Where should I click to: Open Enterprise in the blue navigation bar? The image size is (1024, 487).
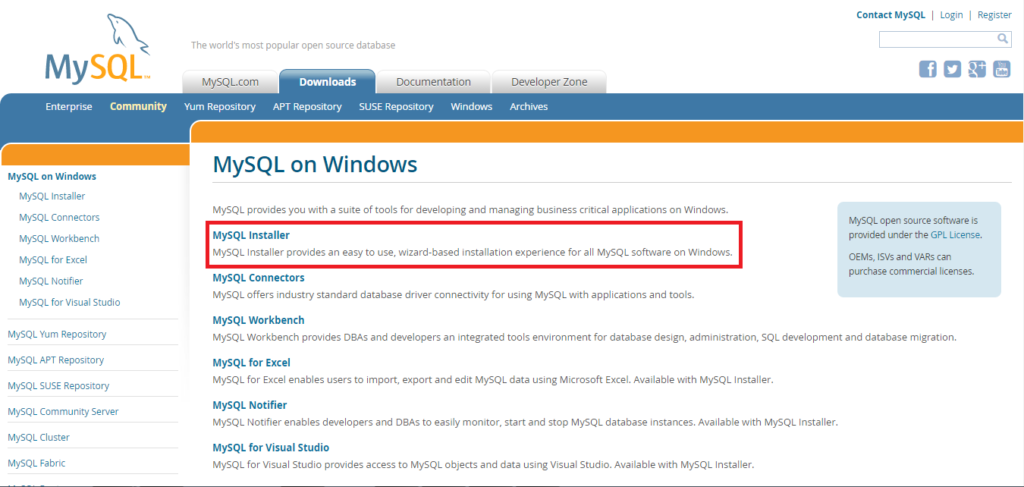(x=69, y=106)
